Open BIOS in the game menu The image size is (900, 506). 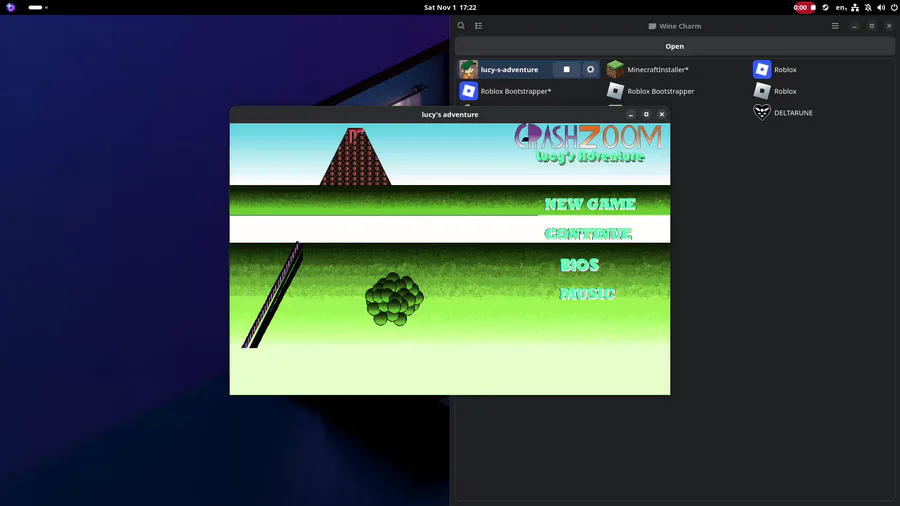tap(579, 264)
